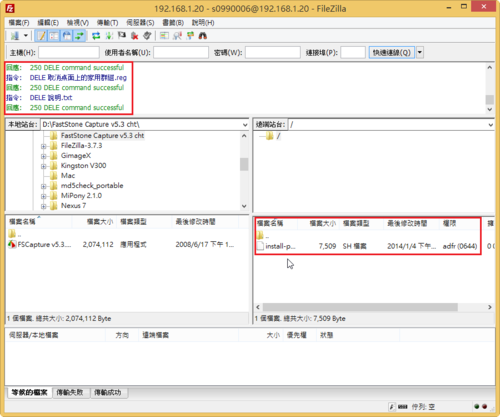Screen dimensions: 500x417
Task: Open the Site Manager icon
Action: [x=15, y=36]
